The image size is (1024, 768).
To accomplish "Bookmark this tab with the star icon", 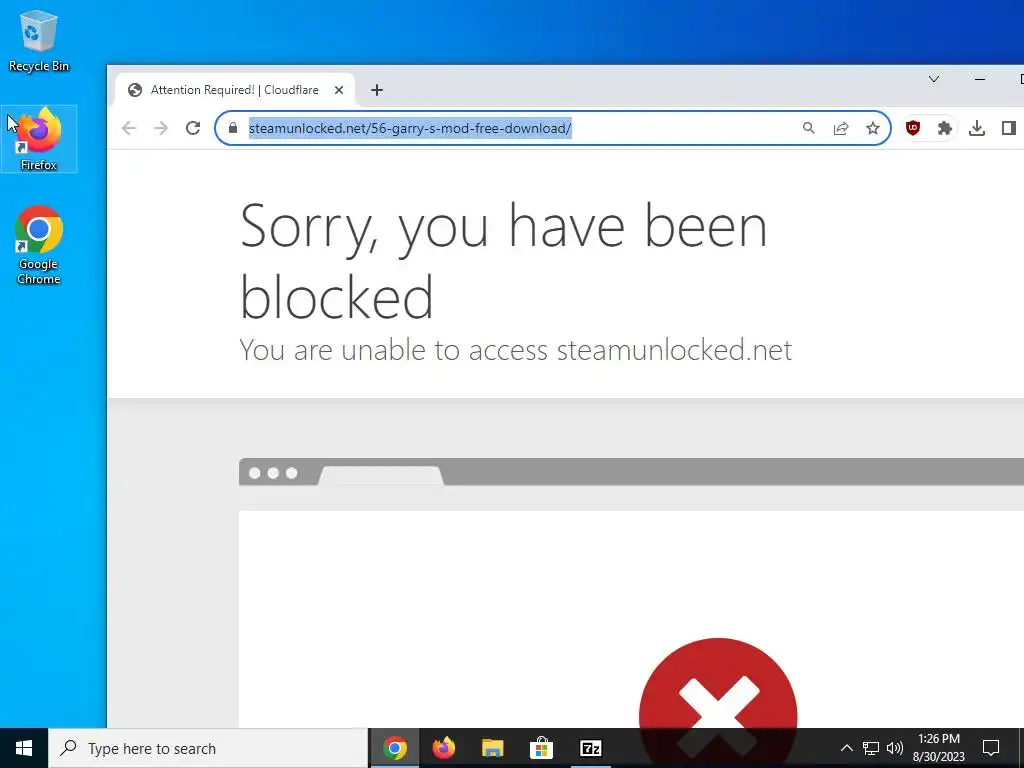I will point(872,128).
